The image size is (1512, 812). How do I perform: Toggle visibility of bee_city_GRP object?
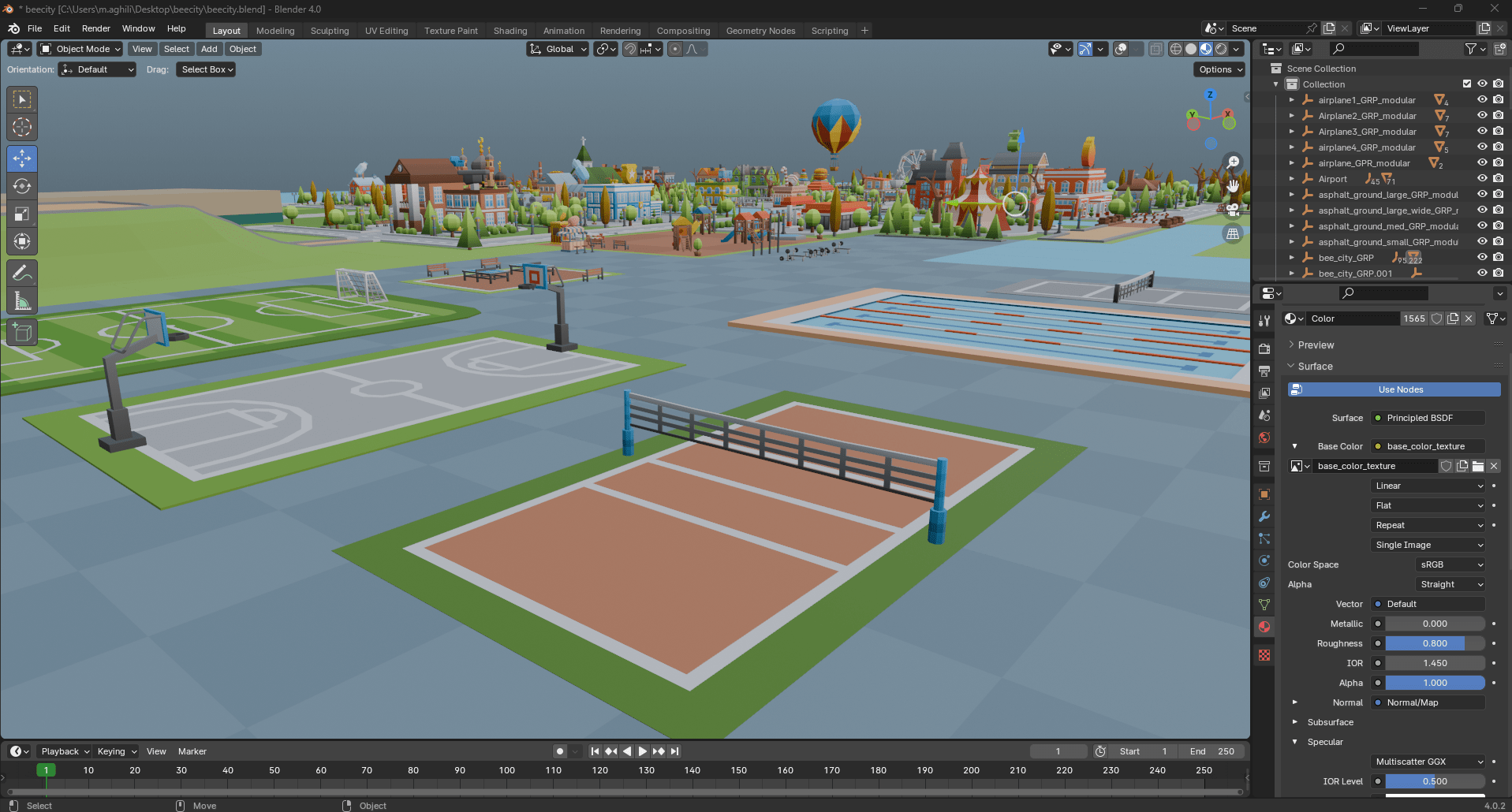tap(1482, 258)
